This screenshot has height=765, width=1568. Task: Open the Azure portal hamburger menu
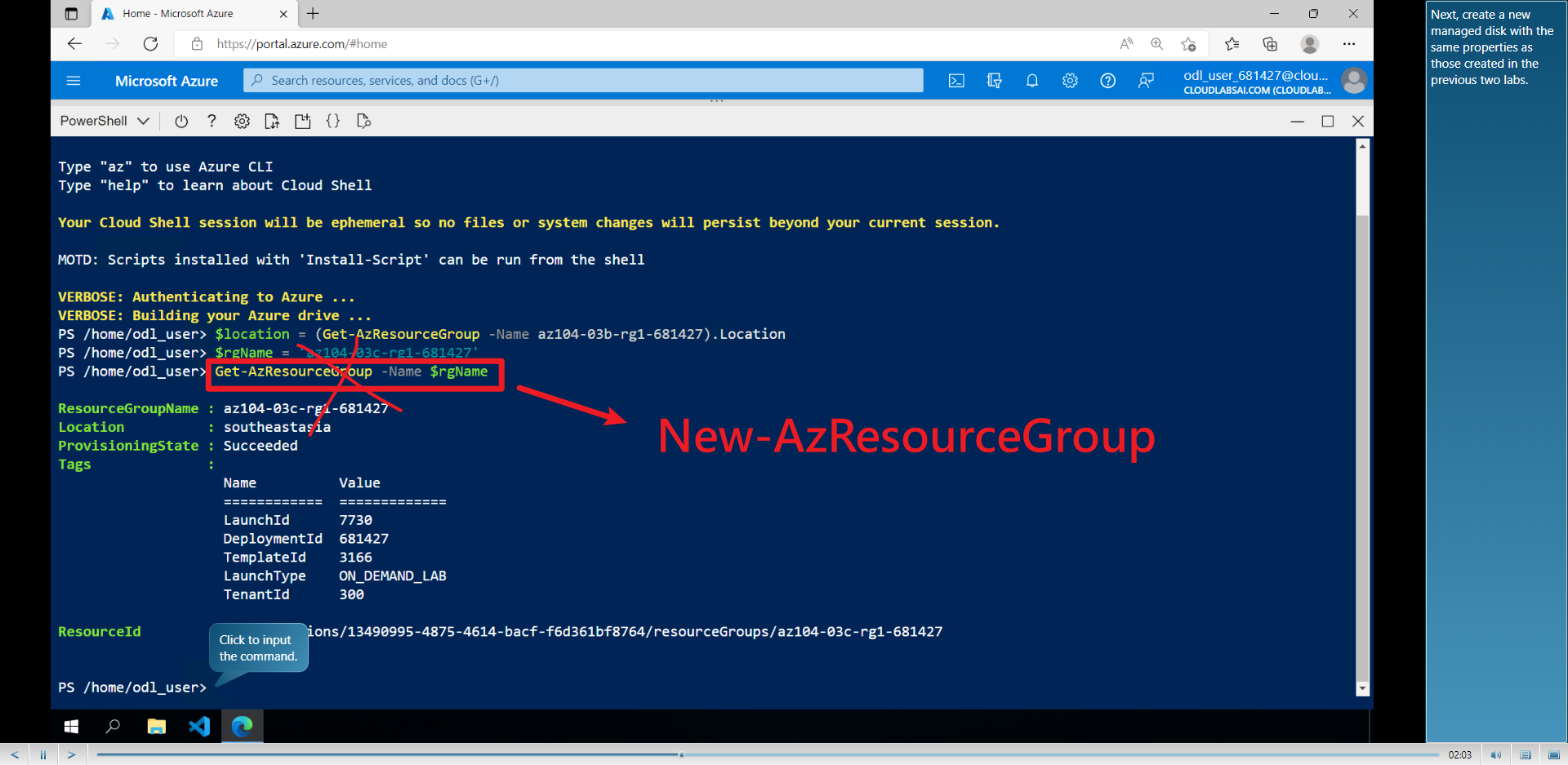pos(73,80)
